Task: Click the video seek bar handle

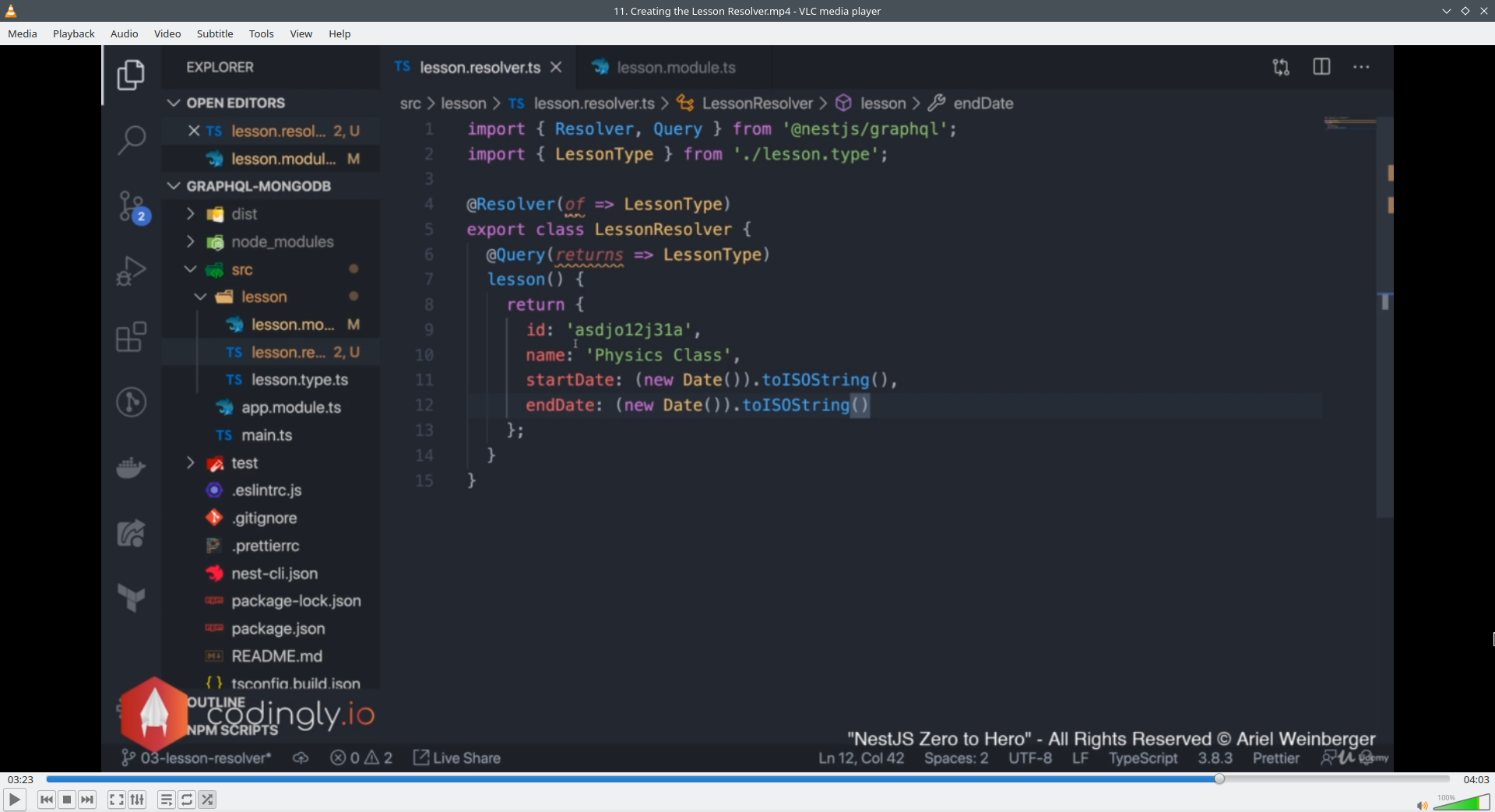Action: click(1219, 779)
